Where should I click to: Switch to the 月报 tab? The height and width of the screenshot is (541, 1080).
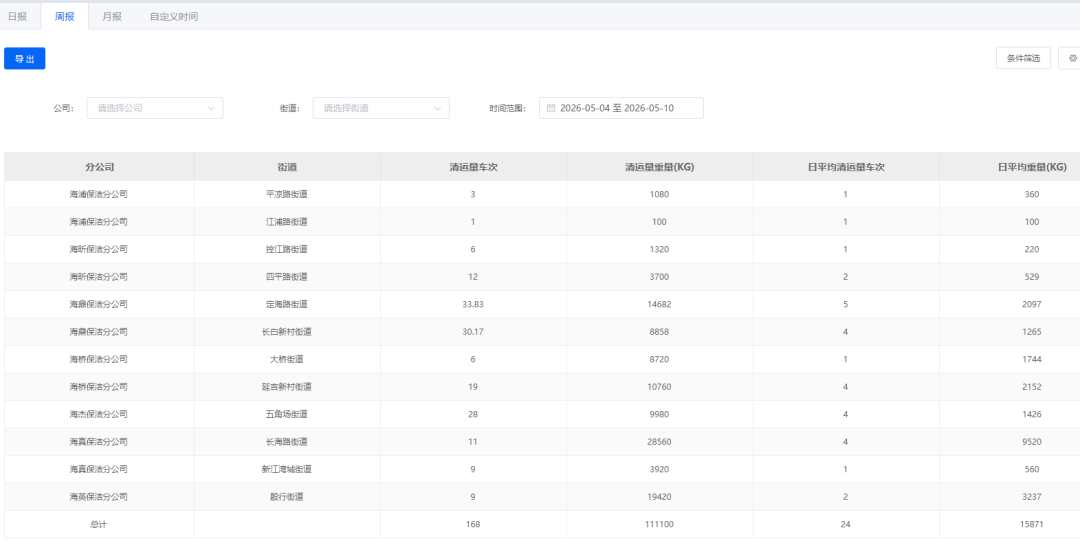112,17
